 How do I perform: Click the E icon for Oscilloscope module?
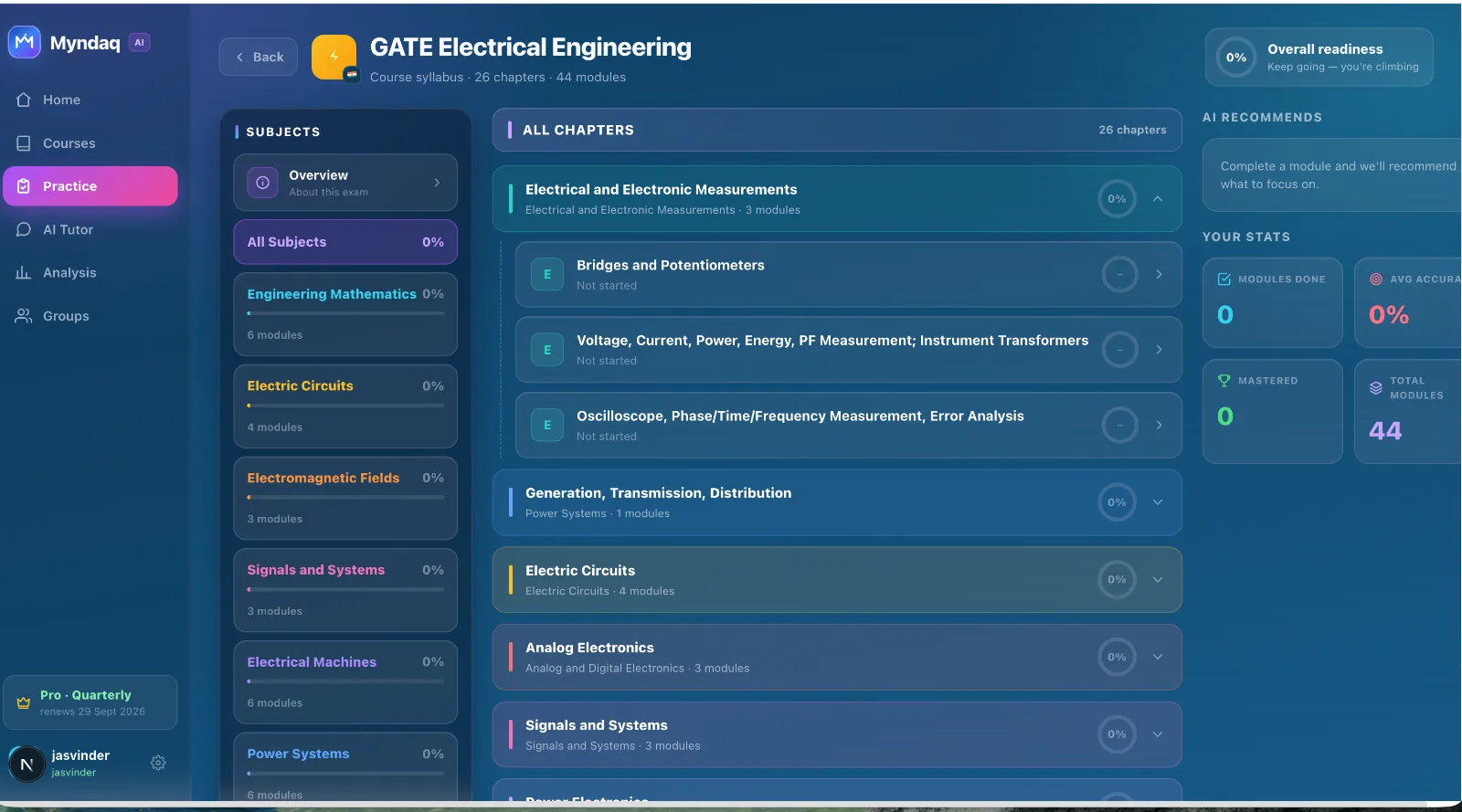(547, 425)
